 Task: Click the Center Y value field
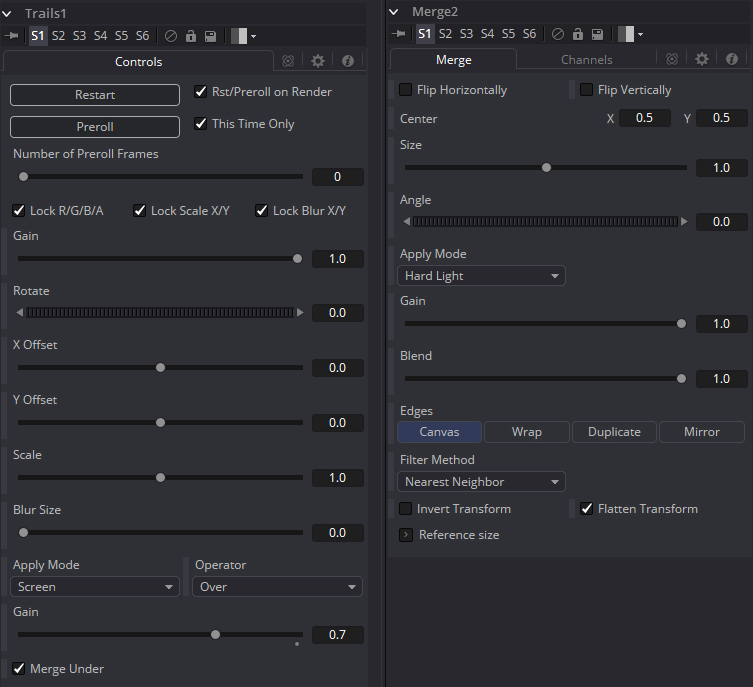(x=721, y=118)
